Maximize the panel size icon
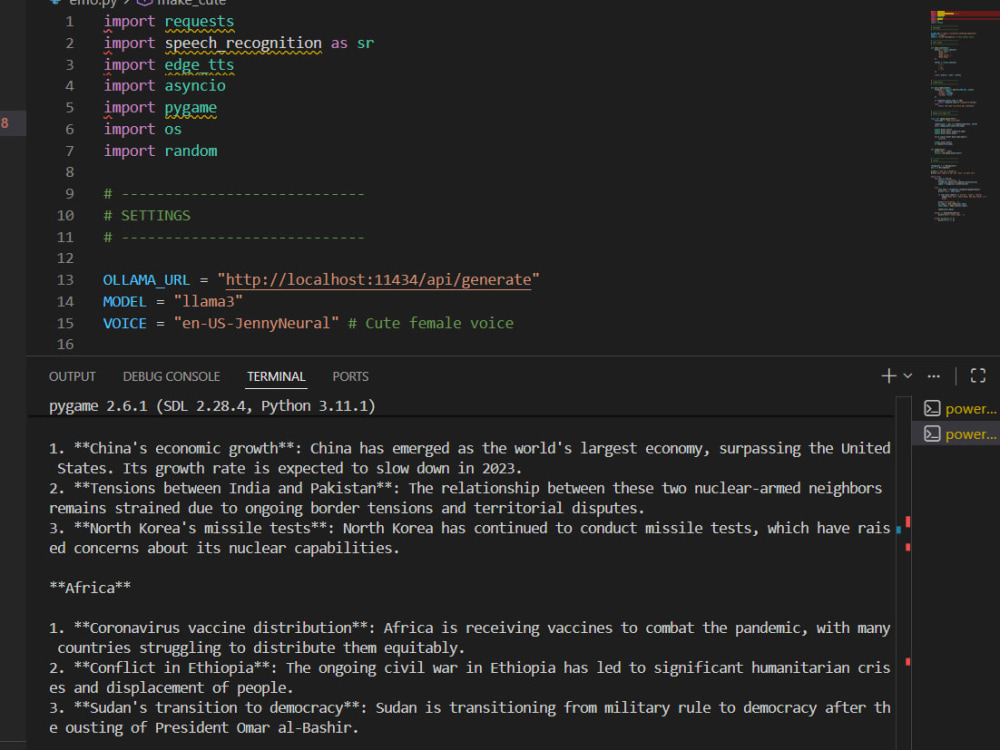This screenshot has height=750, width=1000. point(978,376)
